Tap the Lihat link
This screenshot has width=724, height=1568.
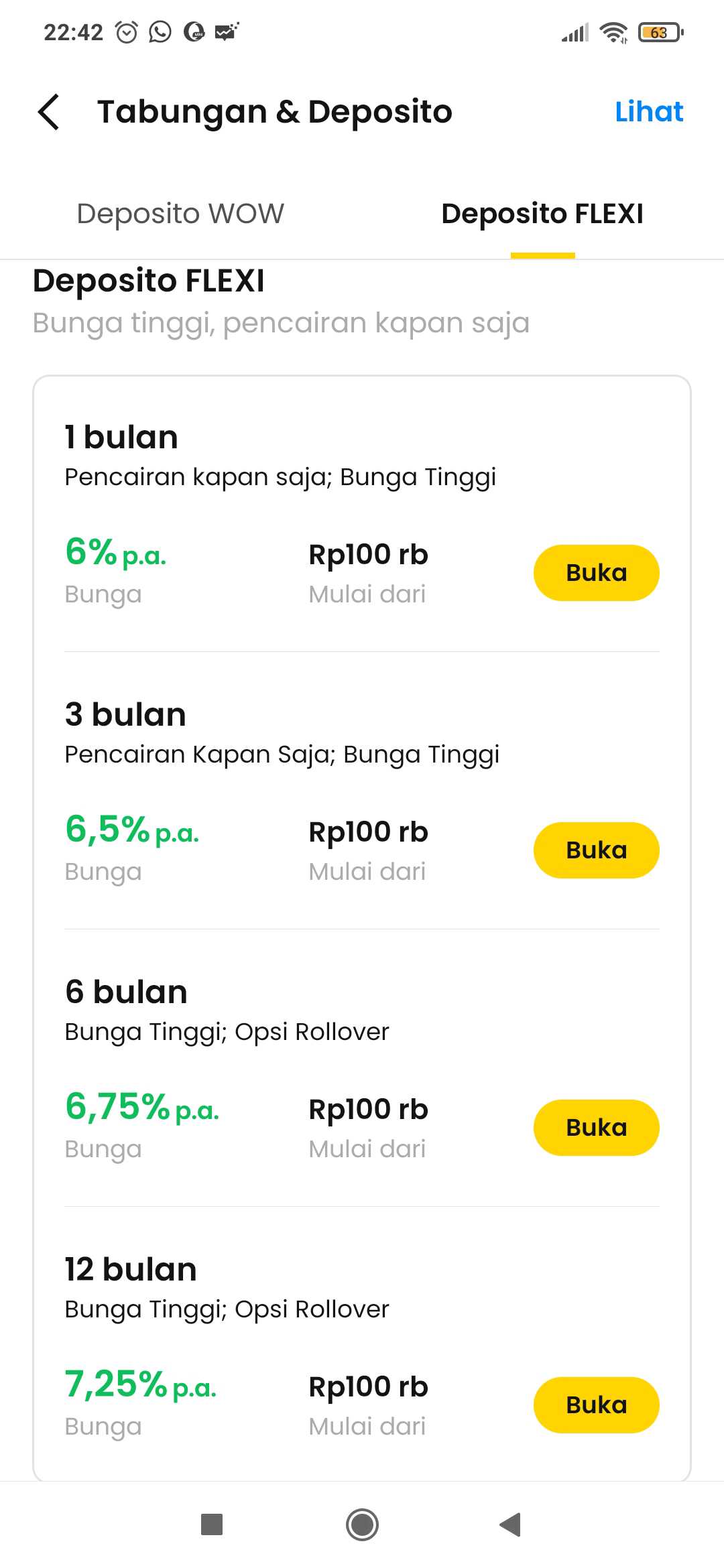[x=649, y=111]
